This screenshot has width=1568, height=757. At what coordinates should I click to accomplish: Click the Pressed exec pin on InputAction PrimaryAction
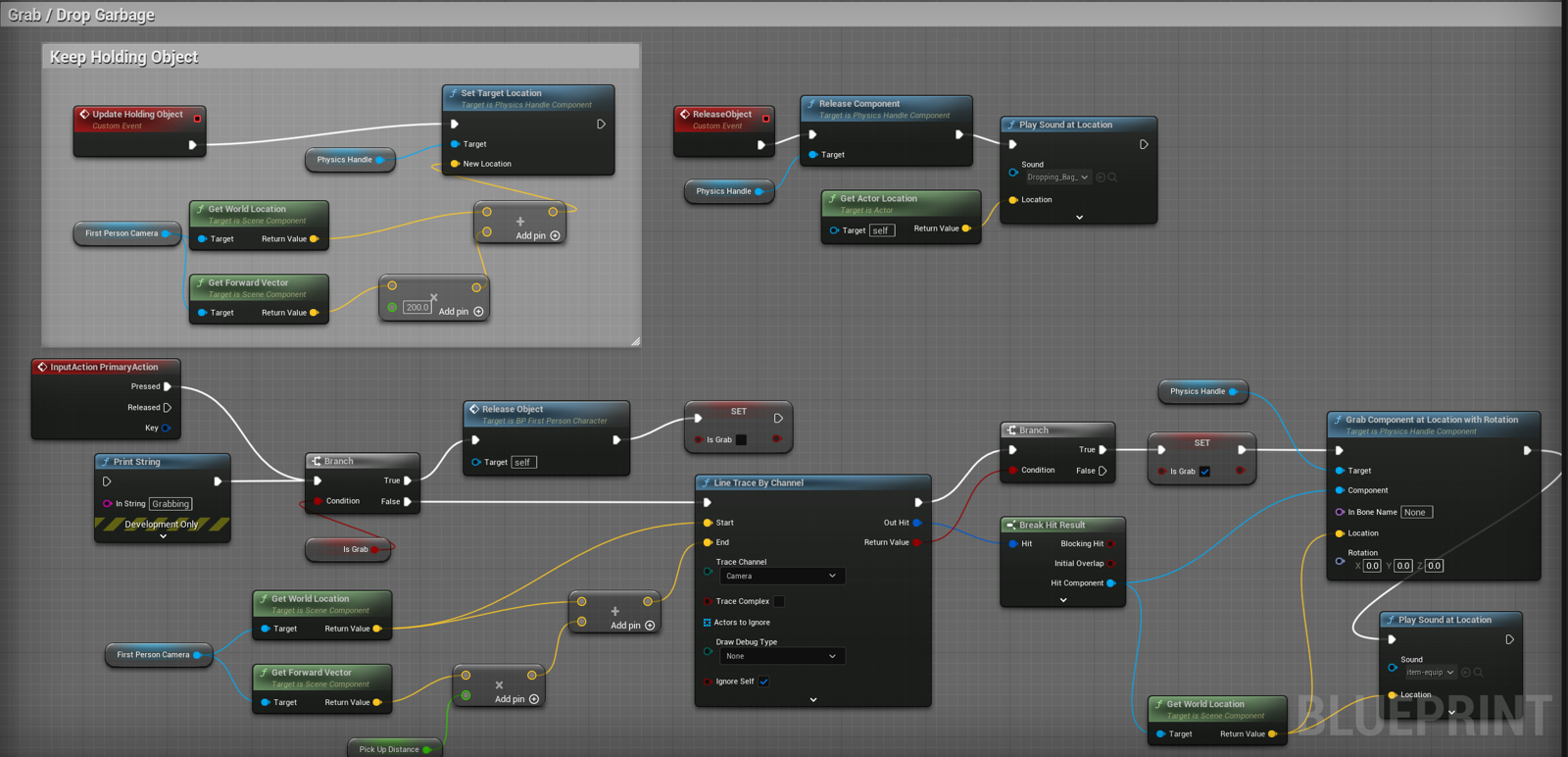click(x=168, y=386)
